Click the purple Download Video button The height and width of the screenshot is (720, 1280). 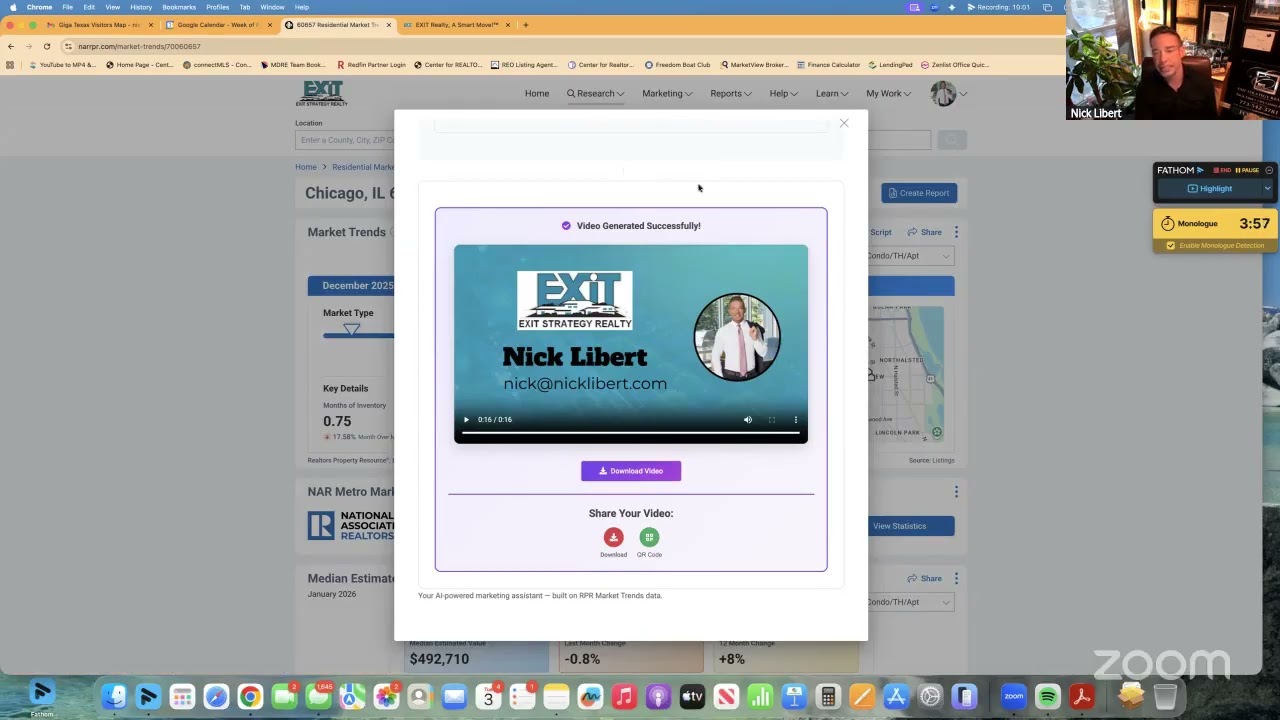(x=631, y=471)
